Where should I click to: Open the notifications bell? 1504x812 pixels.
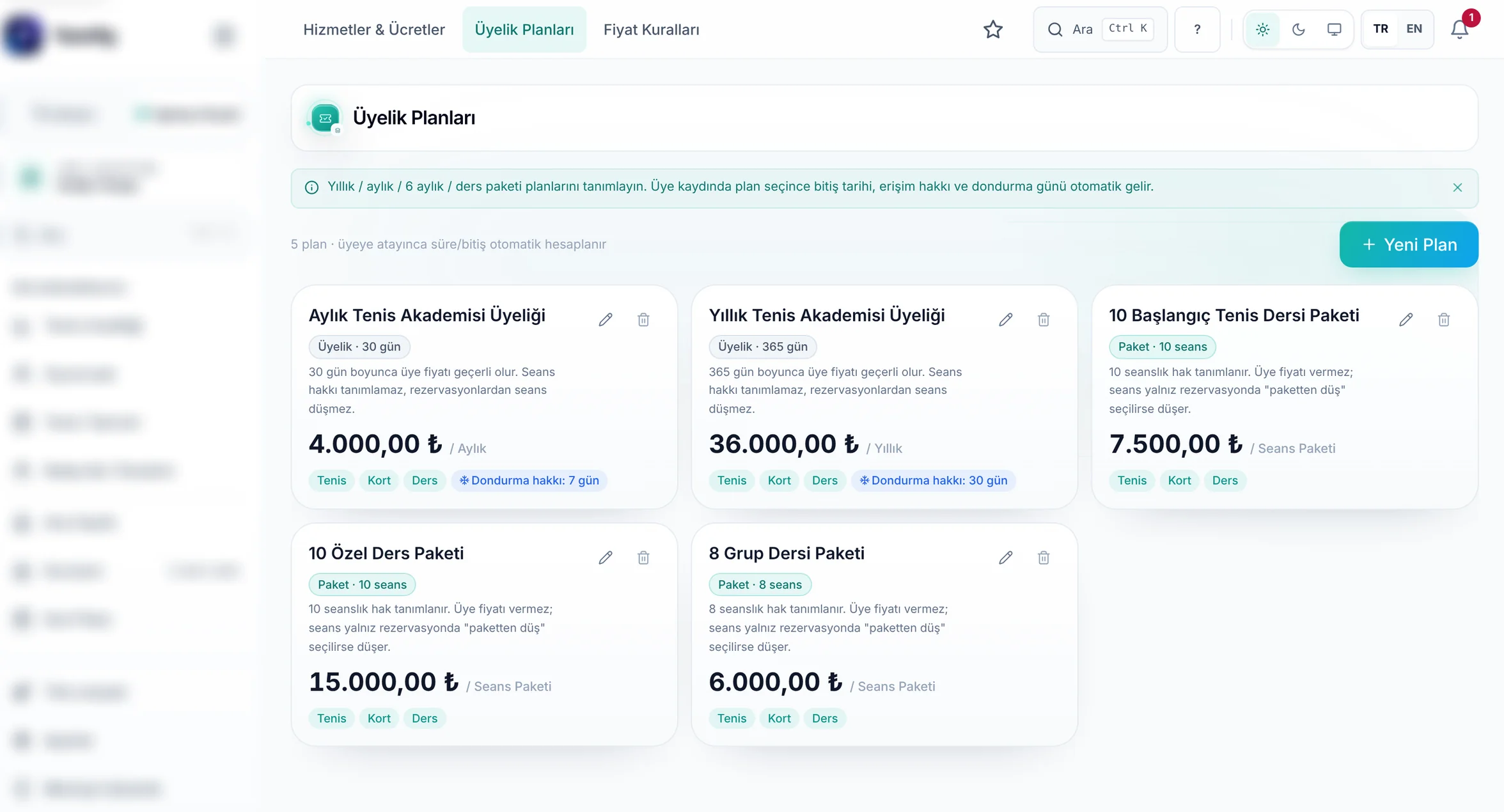pyautogui.click(x=1460, y=29)
